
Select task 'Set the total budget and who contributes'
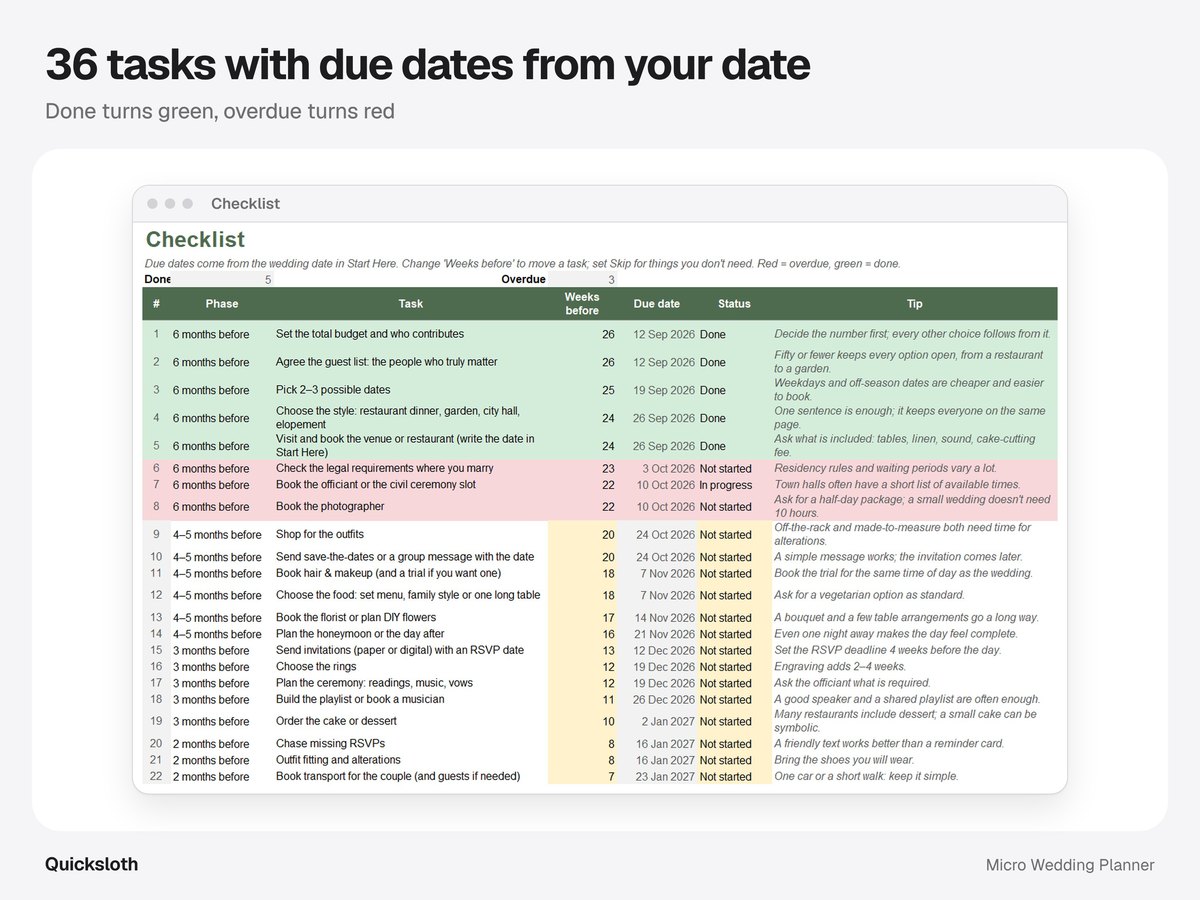click(370, 334)
